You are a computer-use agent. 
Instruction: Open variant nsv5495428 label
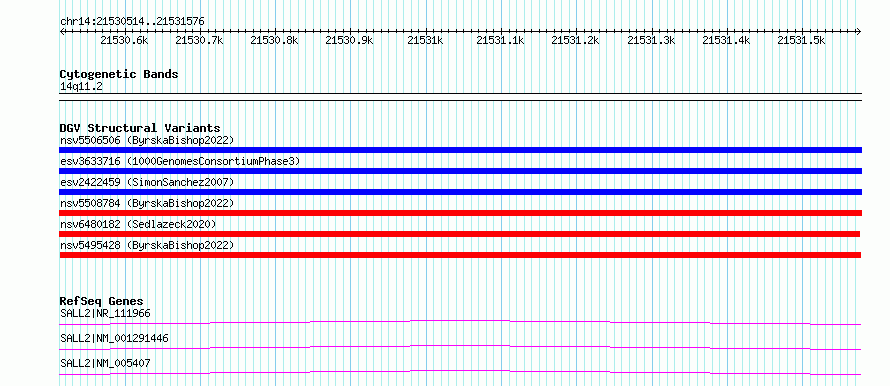pyautogui.click(x=147, y=245)
